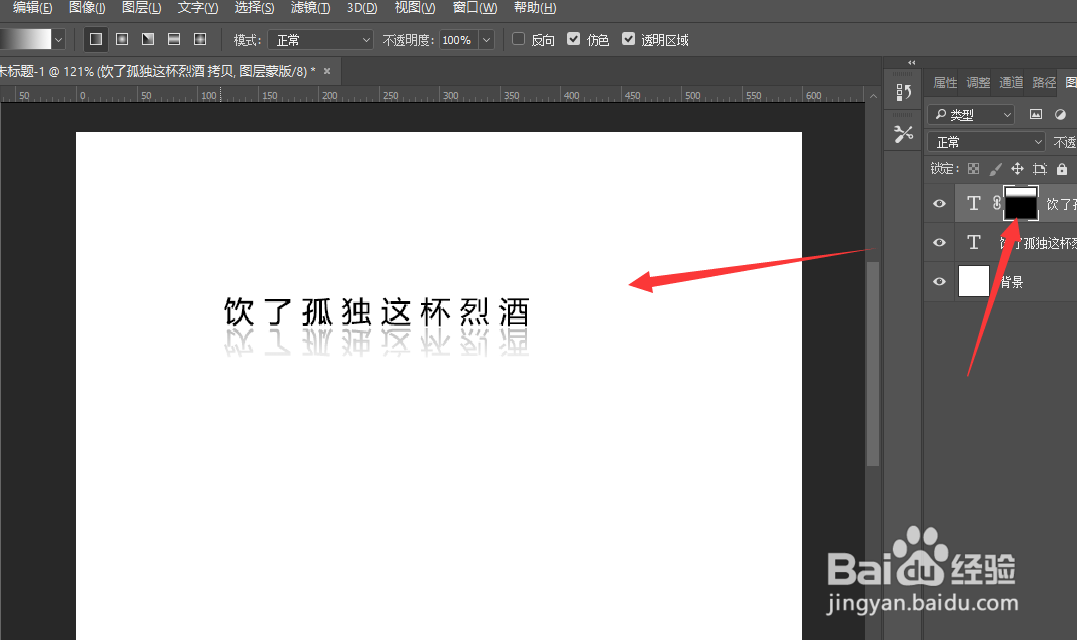This screenshot has height=640, width=1077.
Task: Click the 饮了孤独这杯烈酒 text on canvas
Action: [376, 312]
